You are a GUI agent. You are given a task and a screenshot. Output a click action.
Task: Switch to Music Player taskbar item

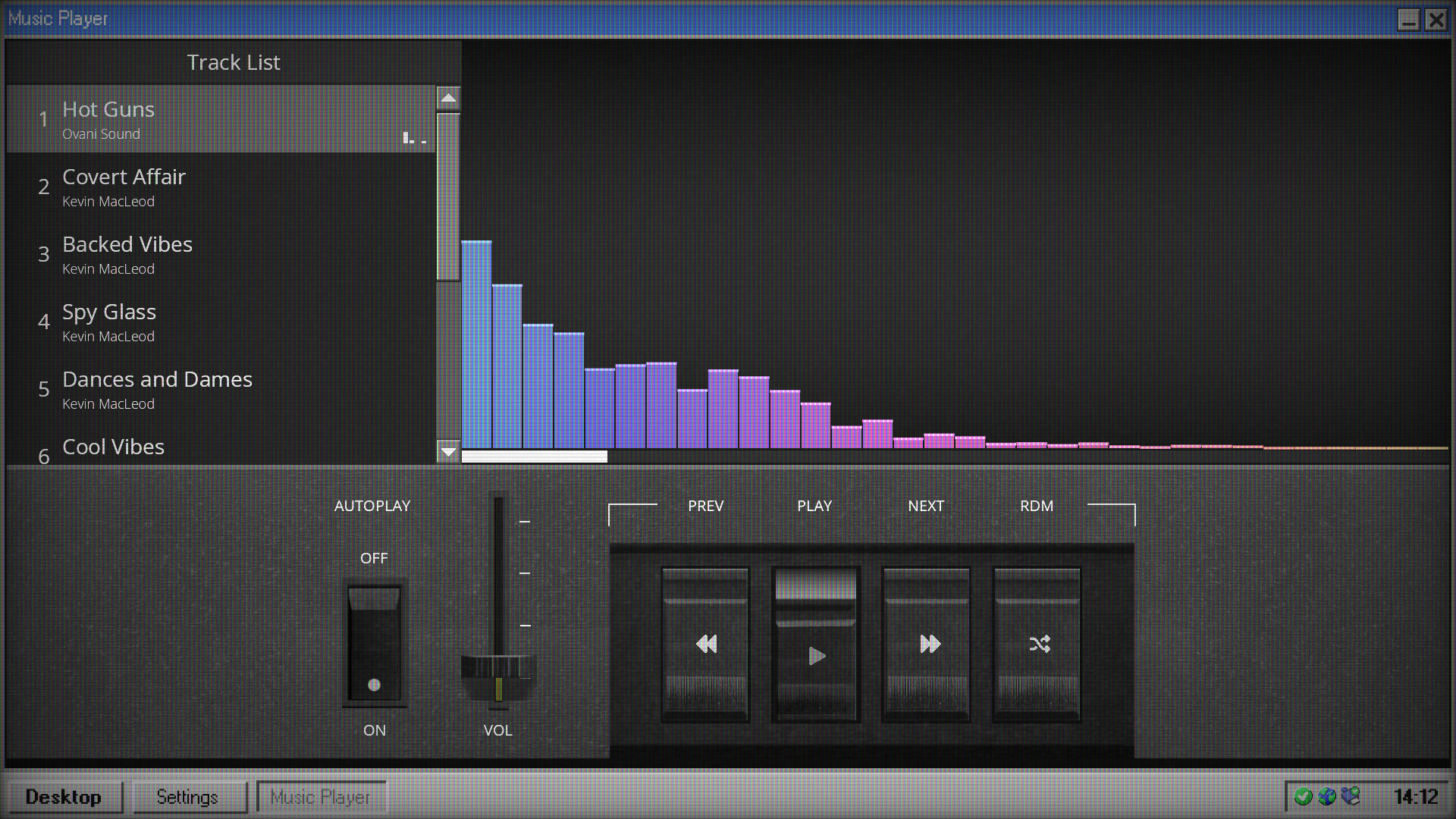point(321,797)
